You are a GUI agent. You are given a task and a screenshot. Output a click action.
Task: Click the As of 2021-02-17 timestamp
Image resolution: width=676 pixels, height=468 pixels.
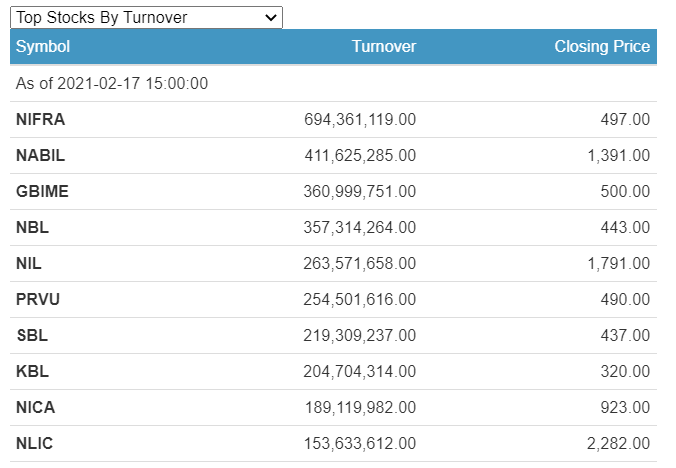point(112,83)
